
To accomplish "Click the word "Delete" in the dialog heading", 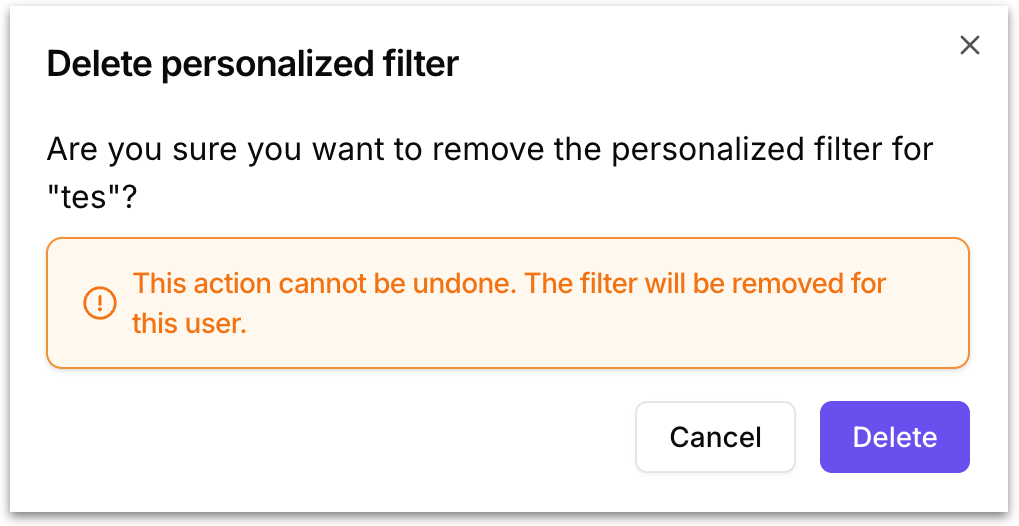I will coord(99,65).
